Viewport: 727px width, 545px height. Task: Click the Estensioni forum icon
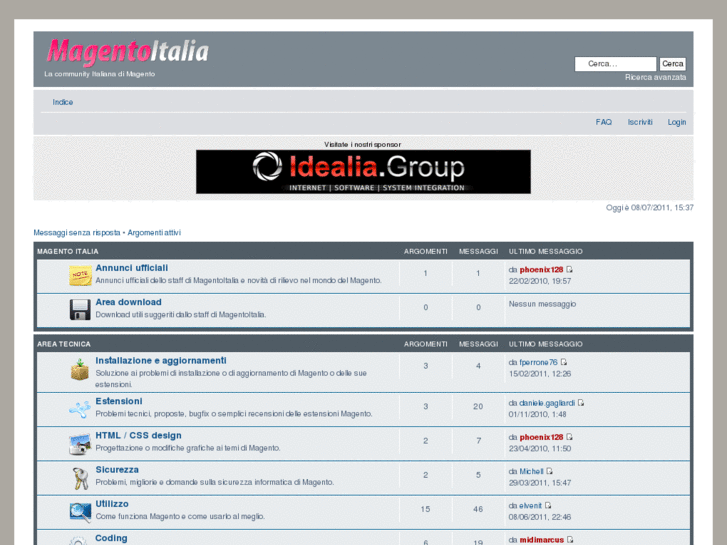pos(80,410)
